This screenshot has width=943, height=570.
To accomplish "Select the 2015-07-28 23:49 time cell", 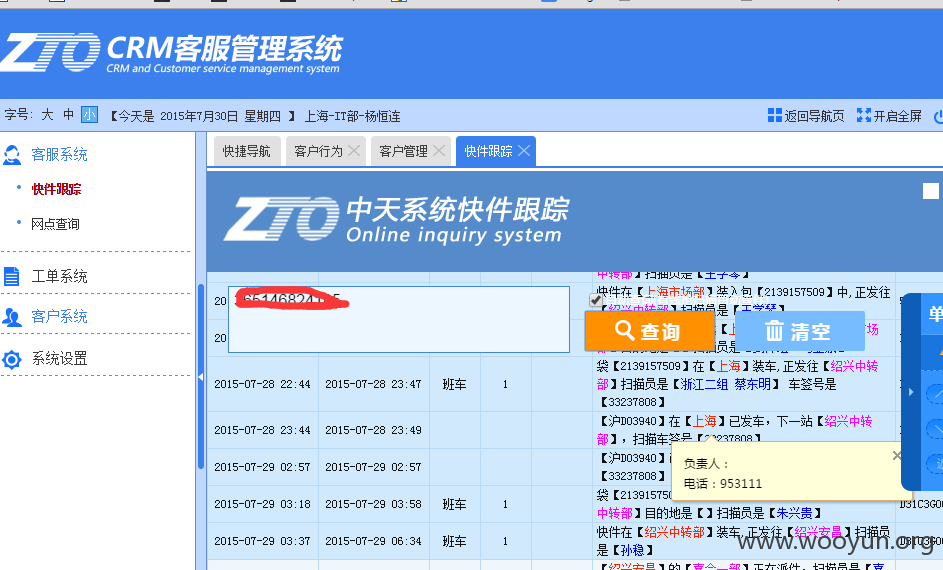I will point(373,431).
